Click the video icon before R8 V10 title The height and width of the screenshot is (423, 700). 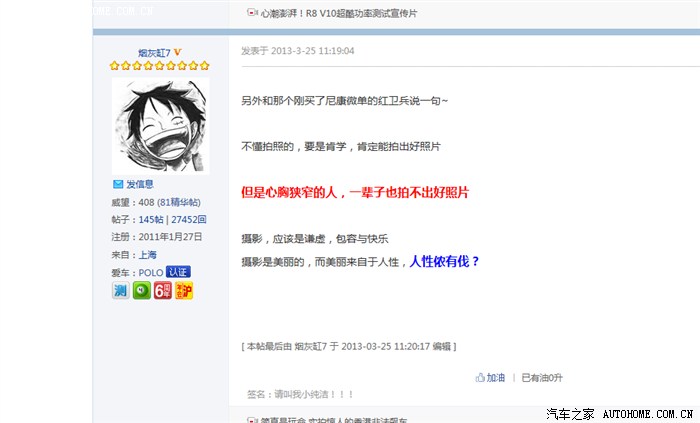(252, 12)
